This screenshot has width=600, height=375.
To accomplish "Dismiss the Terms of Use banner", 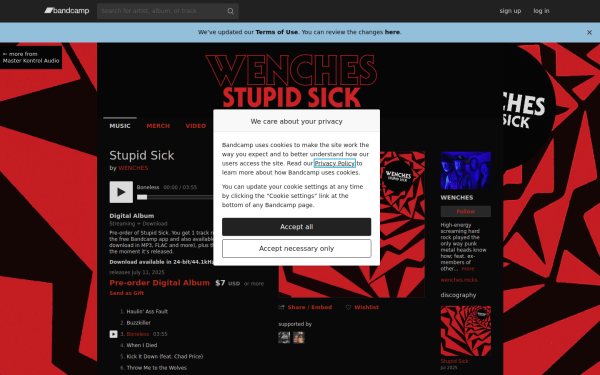I will [x=589, y=33].
